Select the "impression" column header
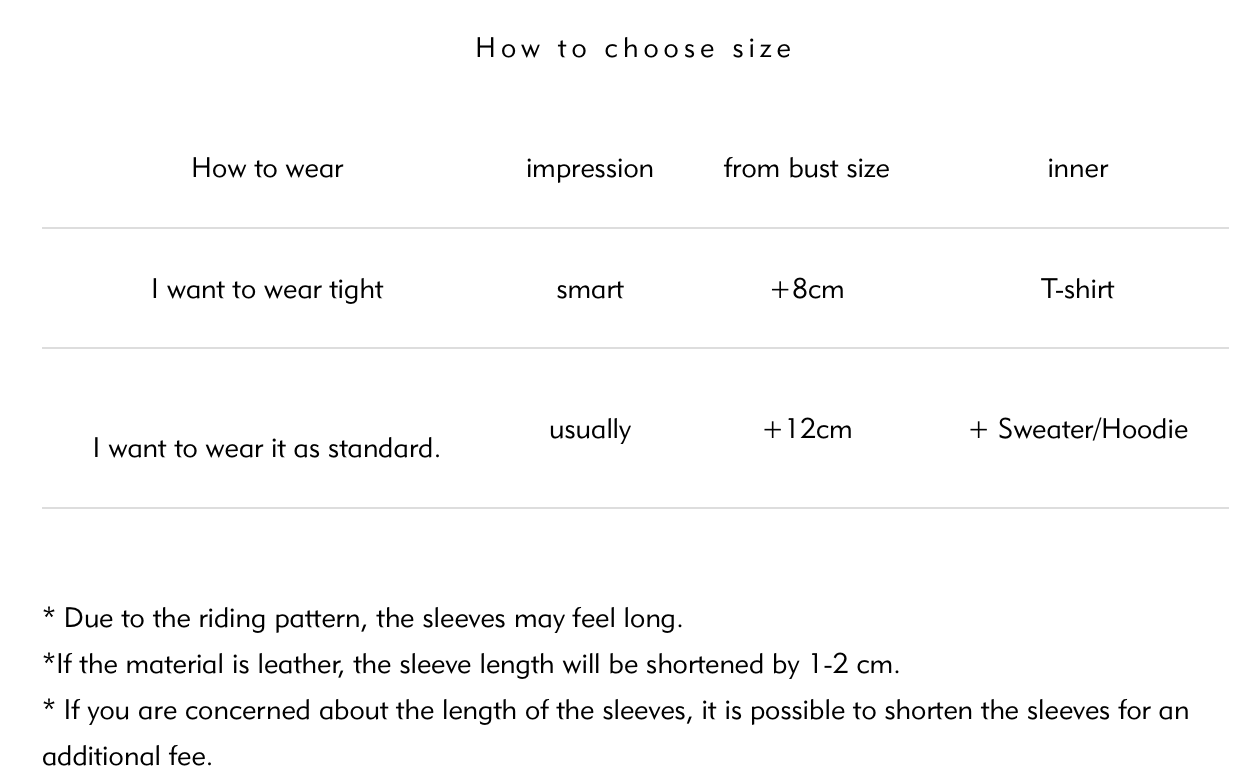The width and height of the screenshot is (1246, 782). pyautogui.click(x=589, y=168)
